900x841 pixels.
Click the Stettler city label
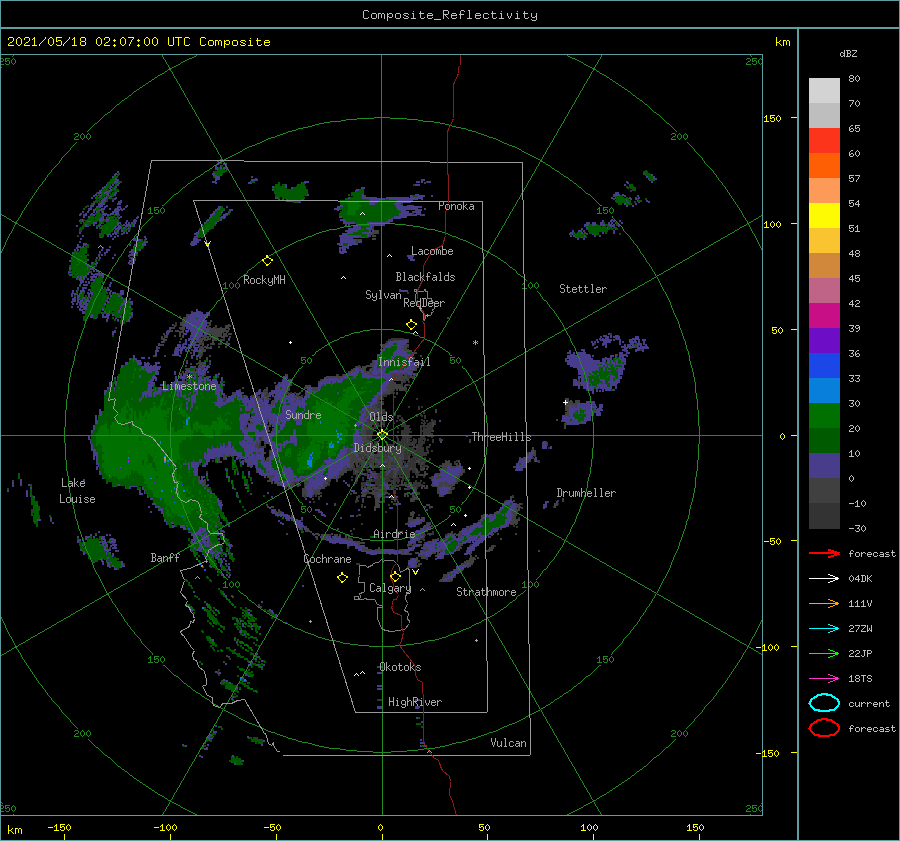[x=583, y=289]
